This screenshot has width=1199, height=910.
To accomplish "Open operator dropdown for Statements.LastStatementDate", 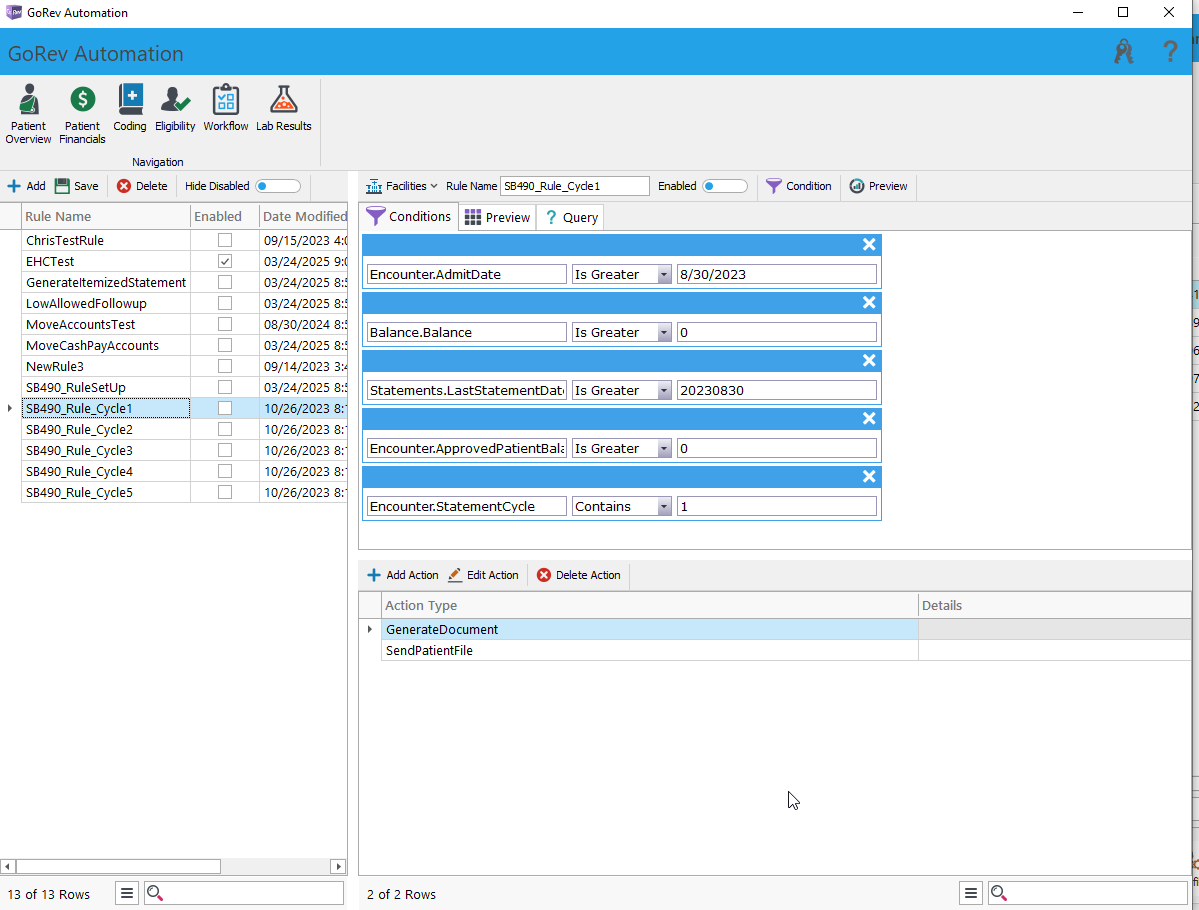I will click(x=664, y=391).
